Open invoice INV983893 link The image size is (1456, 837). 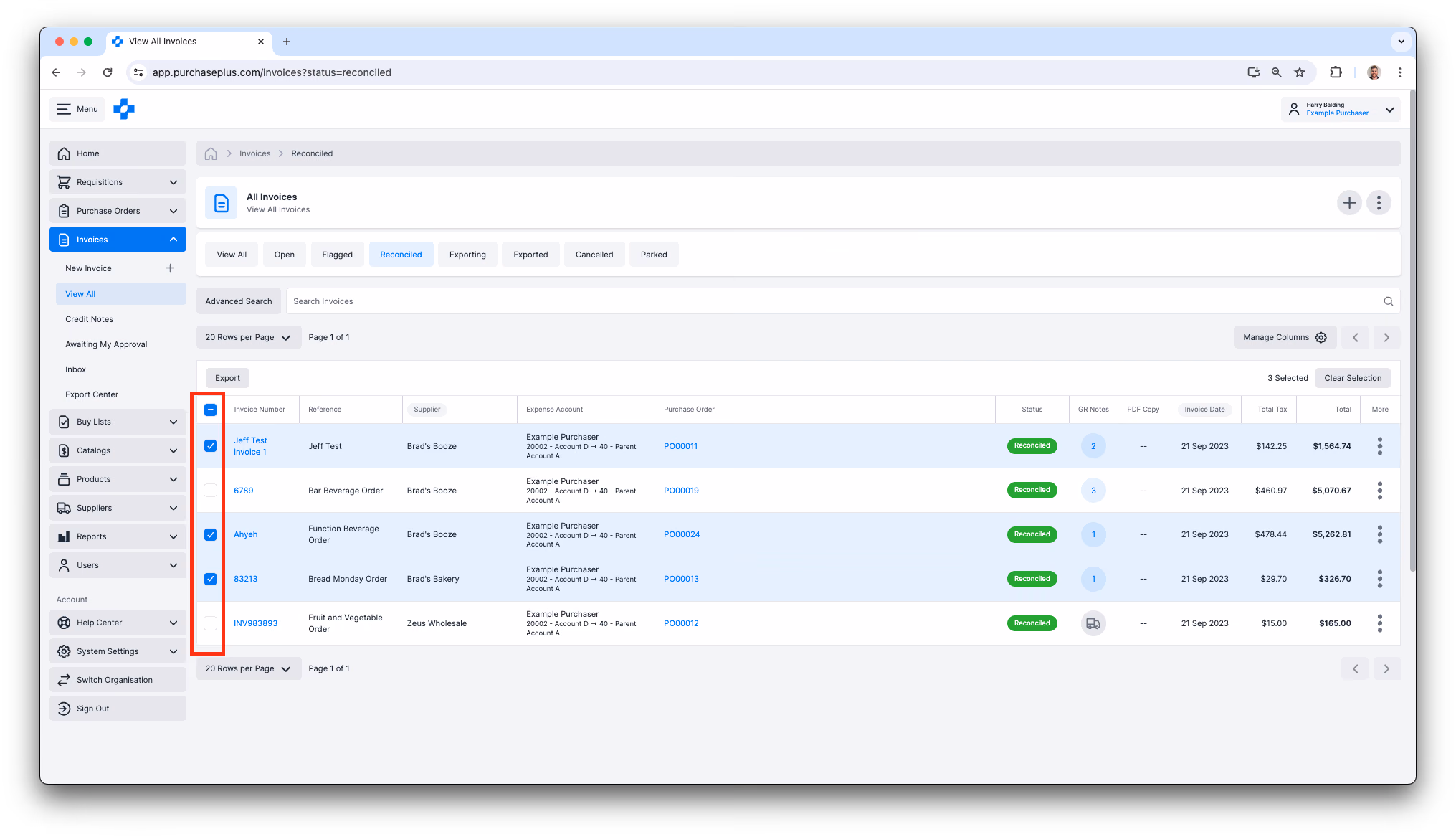[x=255, y=623]
